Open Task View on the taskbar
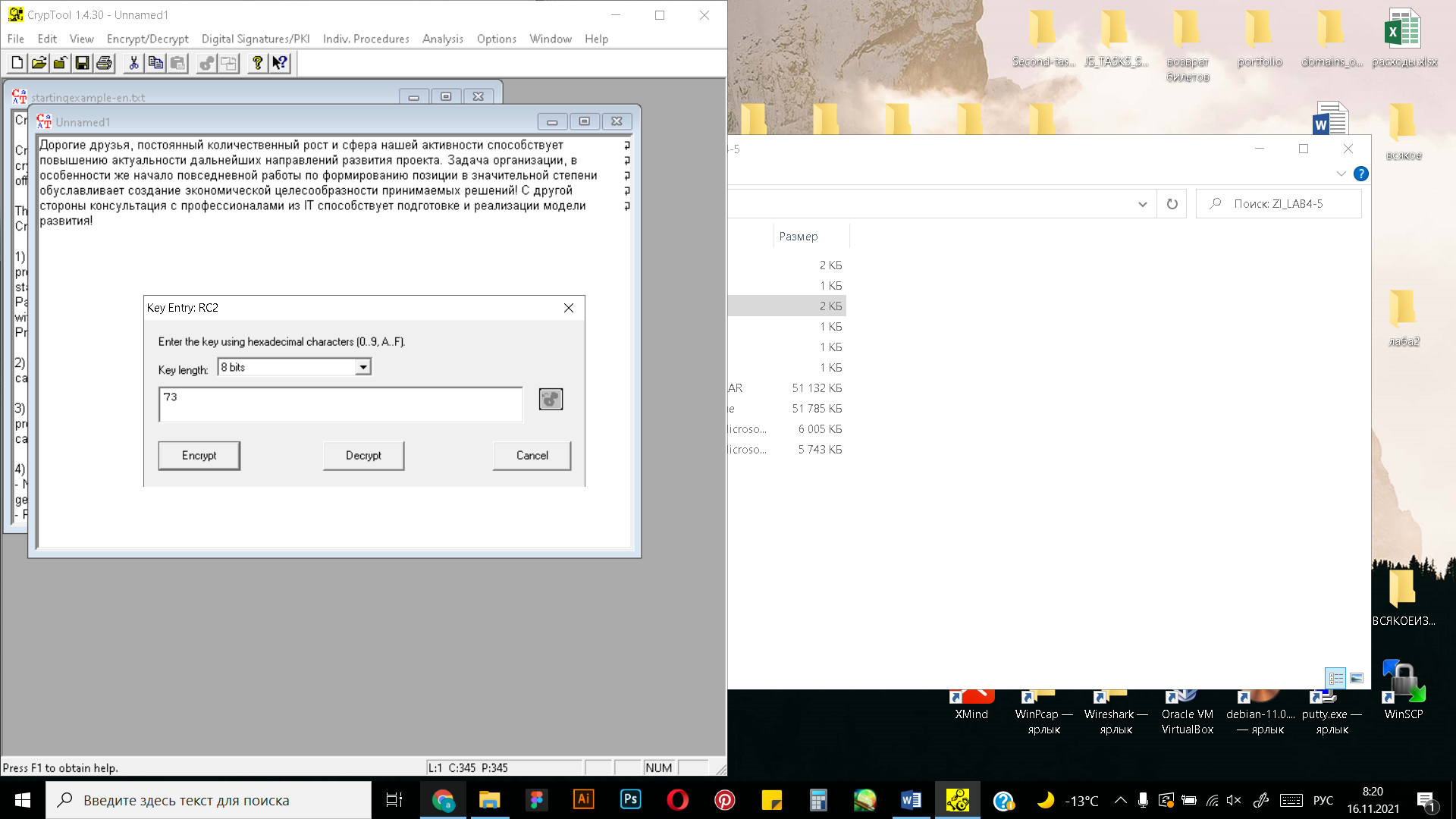The height and width of the screenshot is (819, 1456). (394, 800)
